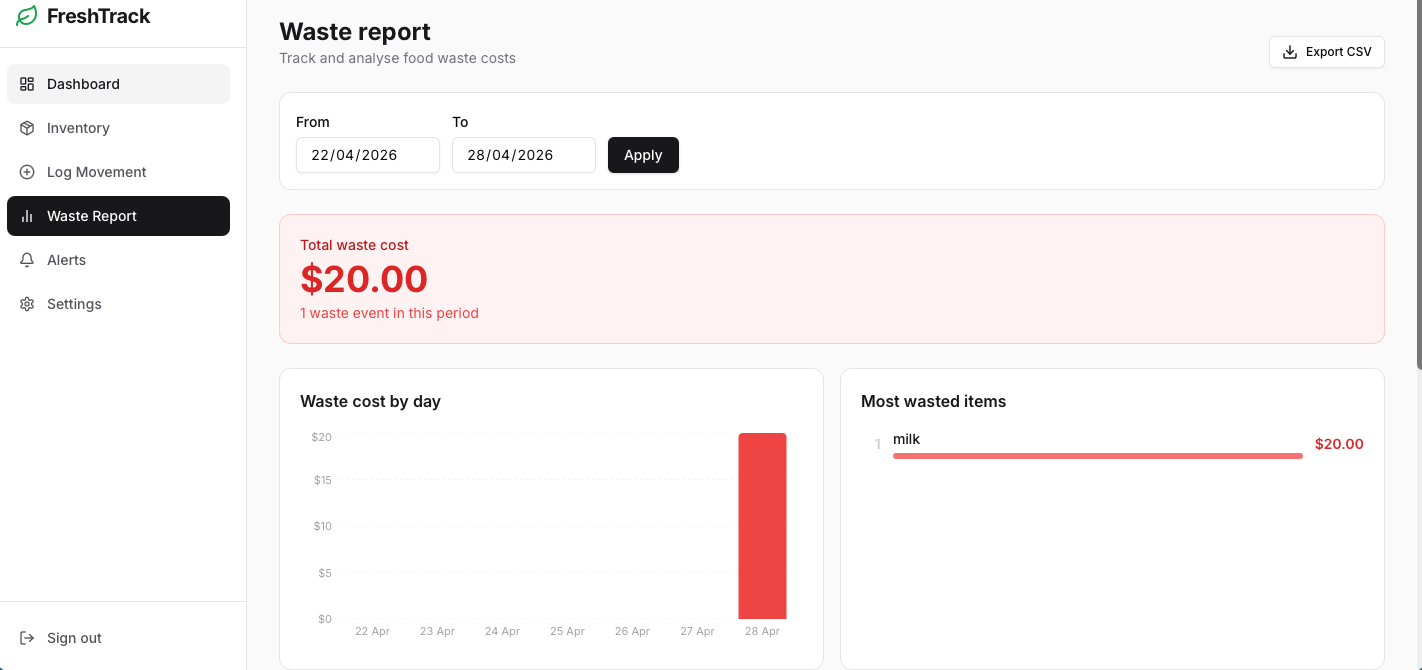Click the To date field showing 28/04/2026

click(x=523, y=155)
